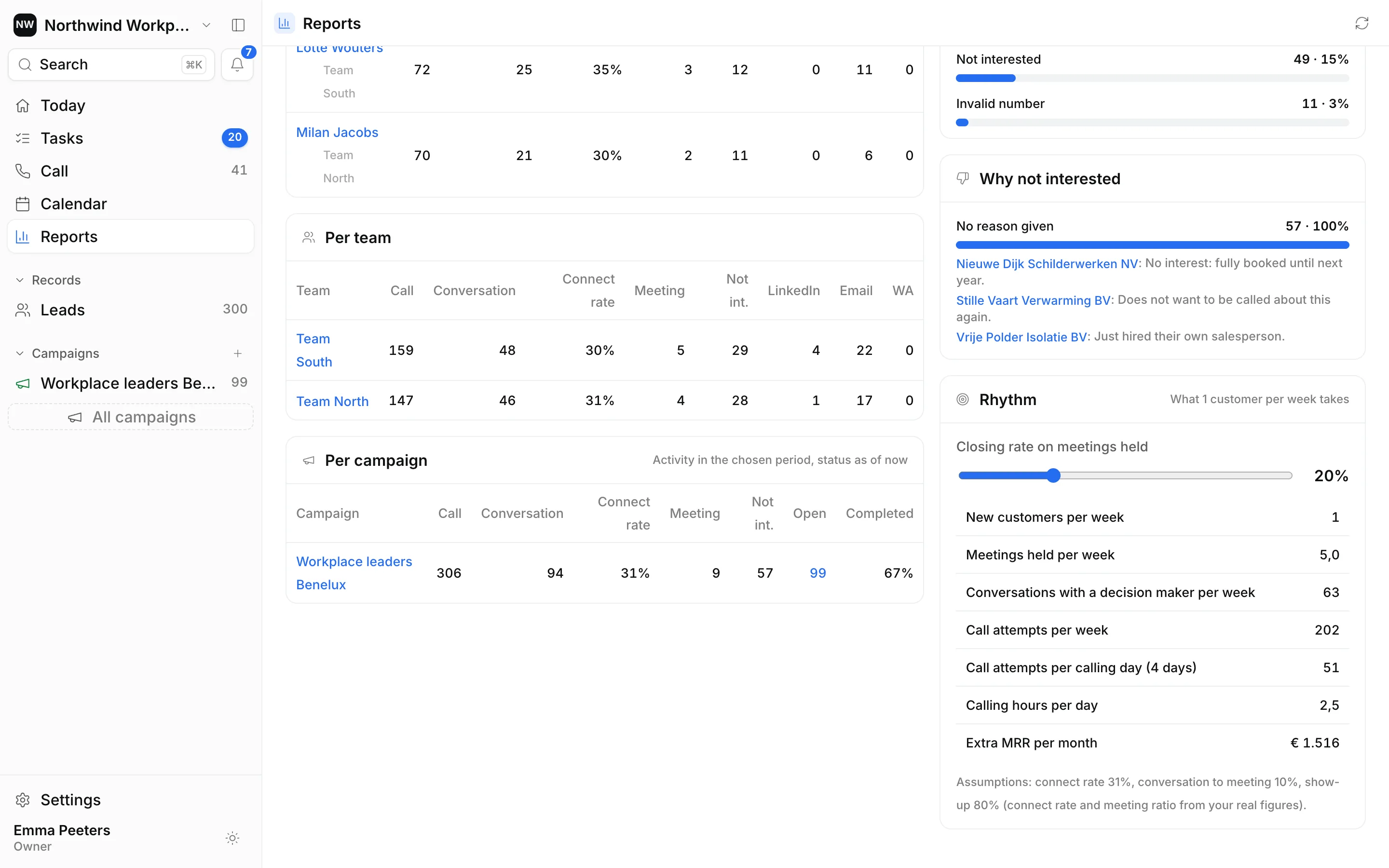
Task: Toggle the sidebar collapse icon
Action: [238, 25]
